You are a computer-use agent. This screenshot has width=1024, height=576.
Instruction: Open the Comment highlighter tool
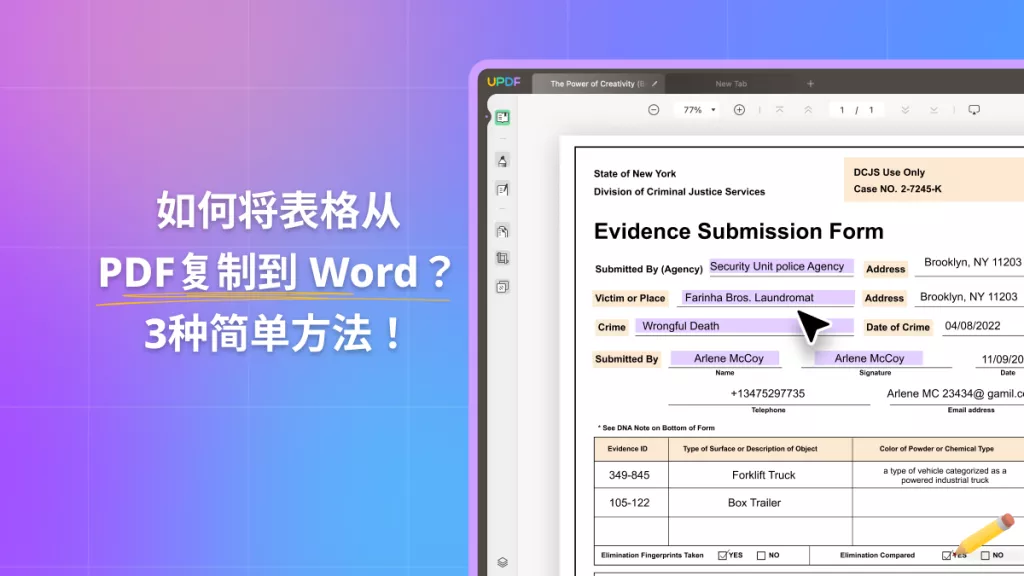point(502,161)
